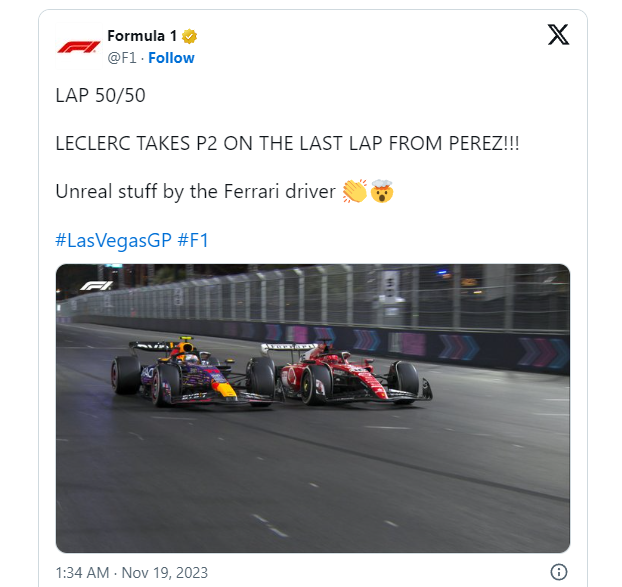
Task: Click the "LECLERC TAKES P2" tweet line
Action: point(287,143)
